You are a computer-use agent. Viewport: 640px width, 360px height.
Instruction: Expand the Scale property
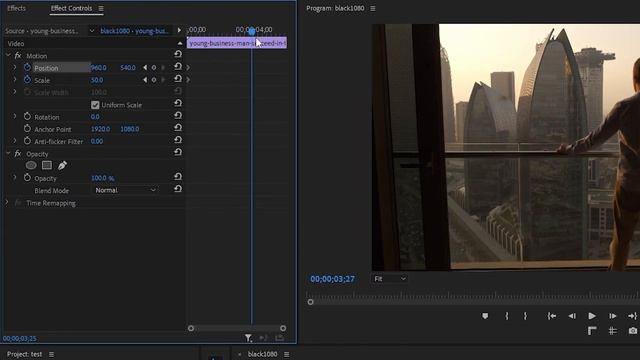coord(15,80)
